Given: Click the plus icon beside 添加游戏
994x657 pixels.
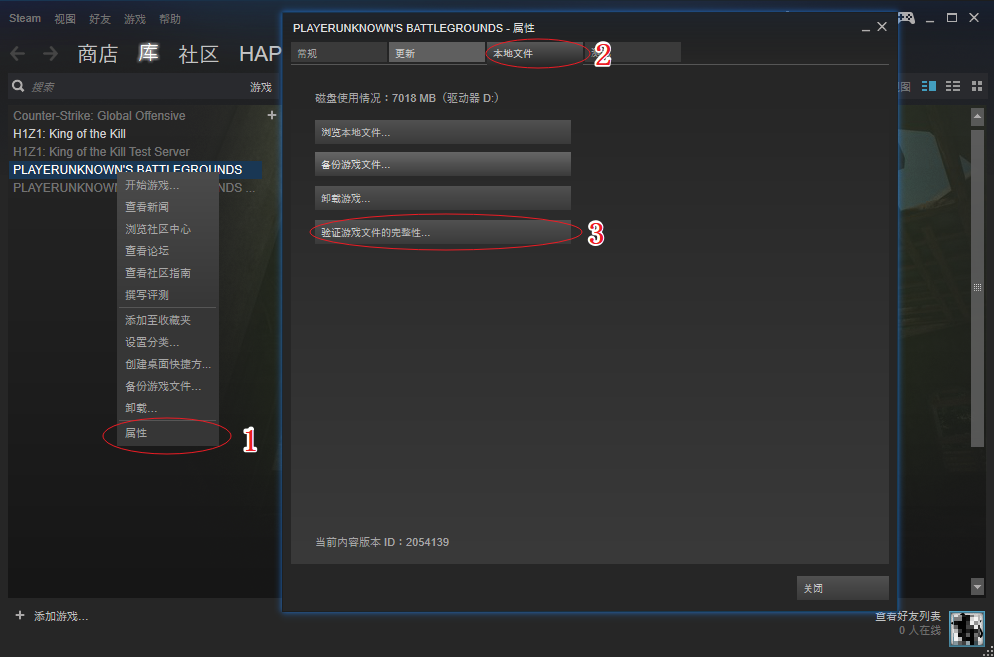Looking at the screenshot, I should pos(20,615).
